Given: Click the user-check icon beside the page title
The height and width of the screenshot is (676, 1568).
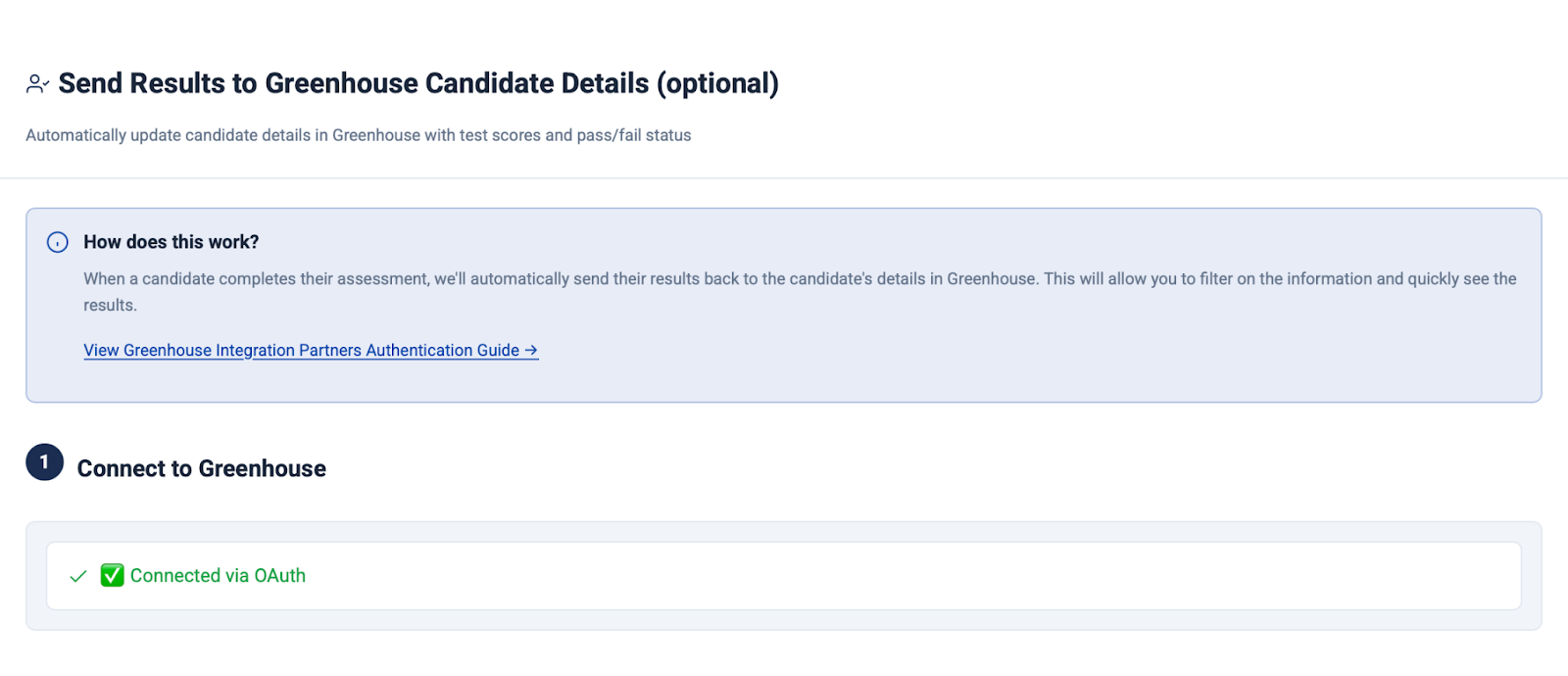Looking at the screenshot, I should coord(37,84).
